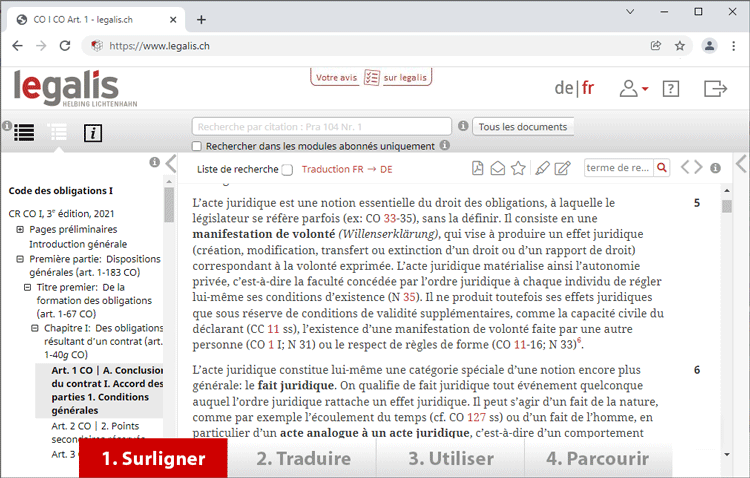Image resolution: width=750 pixels, height=478 pixels.
Task: Click the document info 'i' icon
Action: tap(92, 133)
